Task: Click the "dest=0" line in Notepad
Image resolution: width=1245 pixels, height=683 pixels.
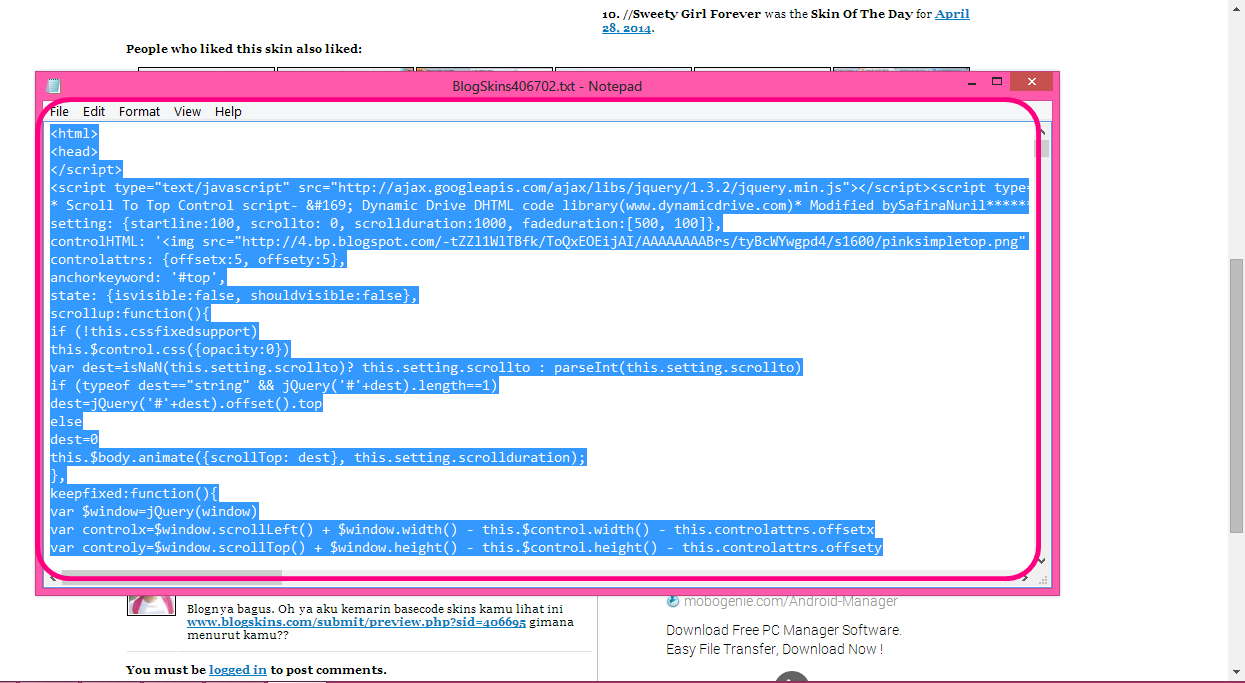Action: click(x=74, y=439)
